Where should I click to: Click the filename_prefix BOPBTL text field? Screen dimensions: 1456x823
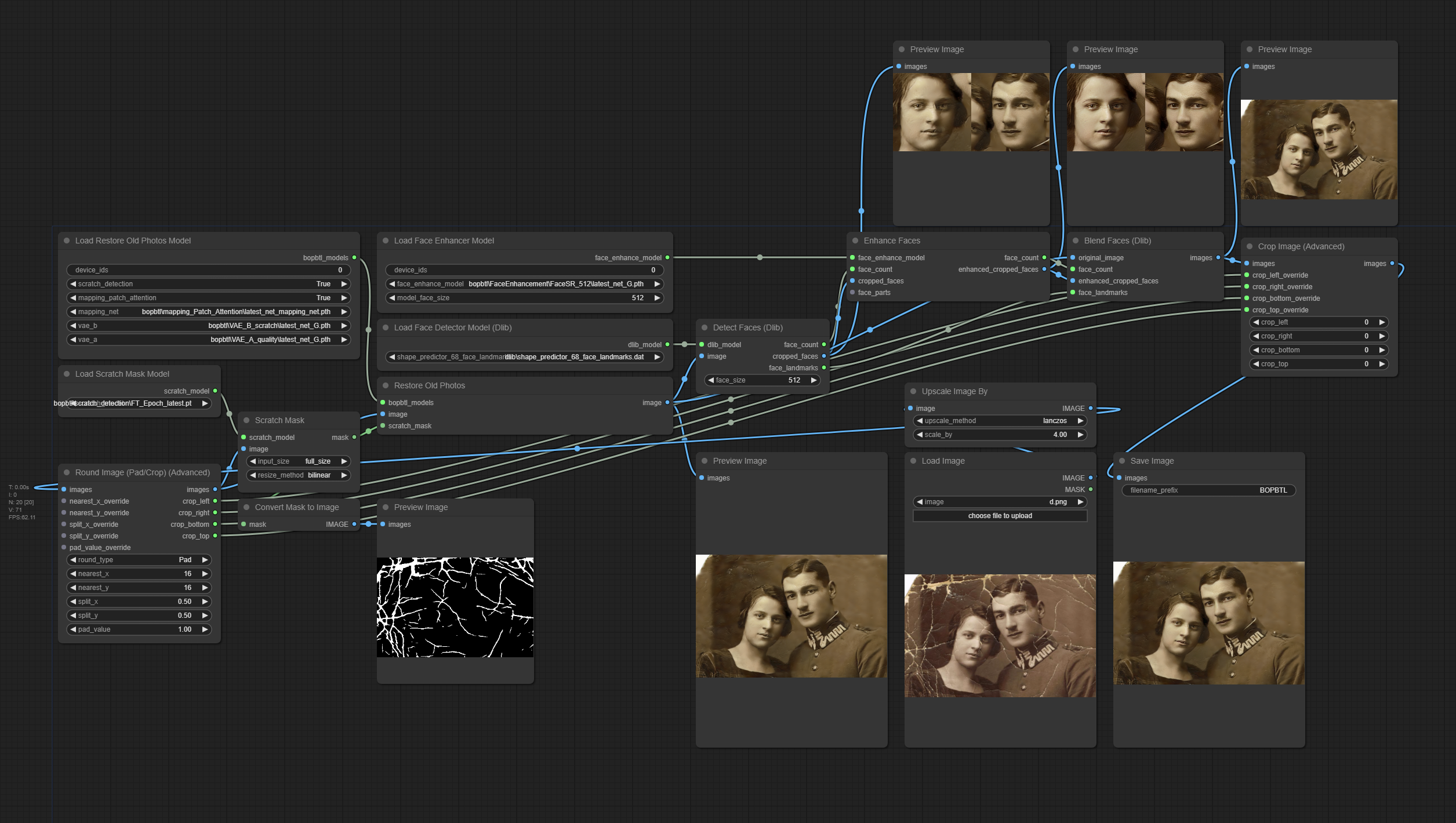click(1208, 490)
